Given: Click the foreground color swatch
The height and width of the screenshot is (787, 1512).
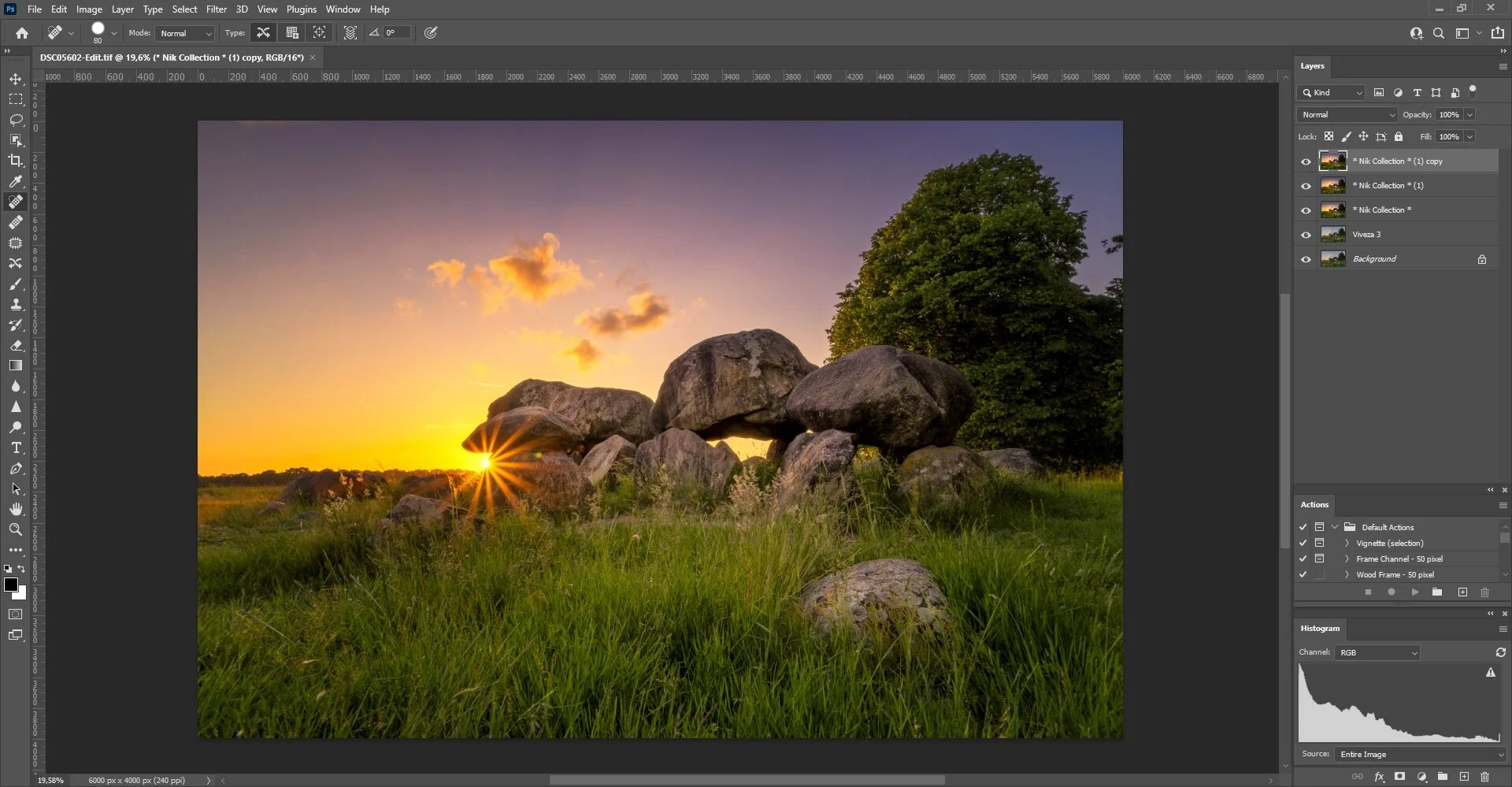Looking at the screenshot, I should (x=11, y=585).
